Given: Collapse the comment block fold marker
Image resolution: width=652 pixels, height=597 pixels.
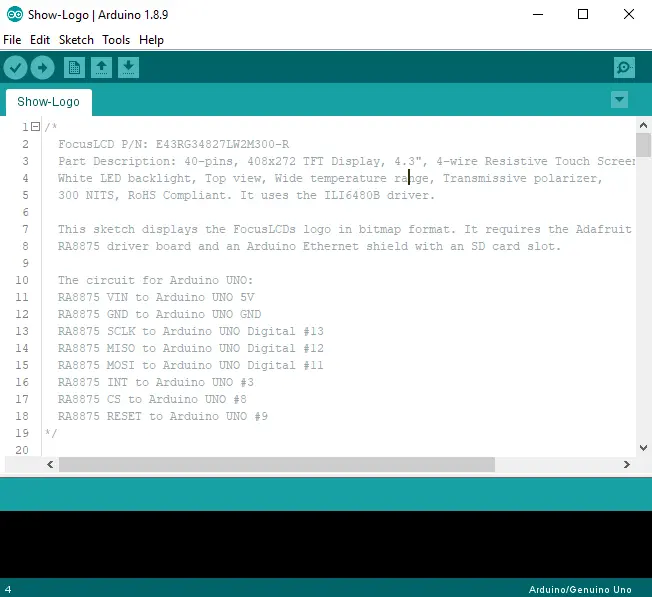Looking at the screenshot, I should tap(35, 127).
